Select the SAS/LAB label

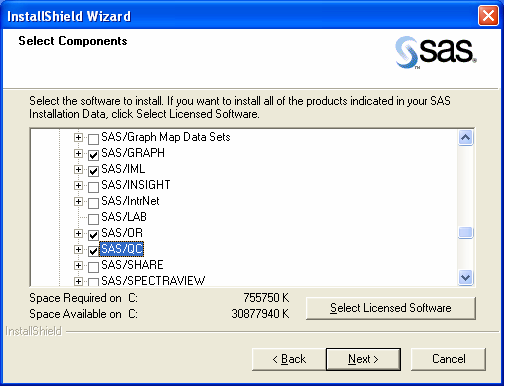click(124, 217)
